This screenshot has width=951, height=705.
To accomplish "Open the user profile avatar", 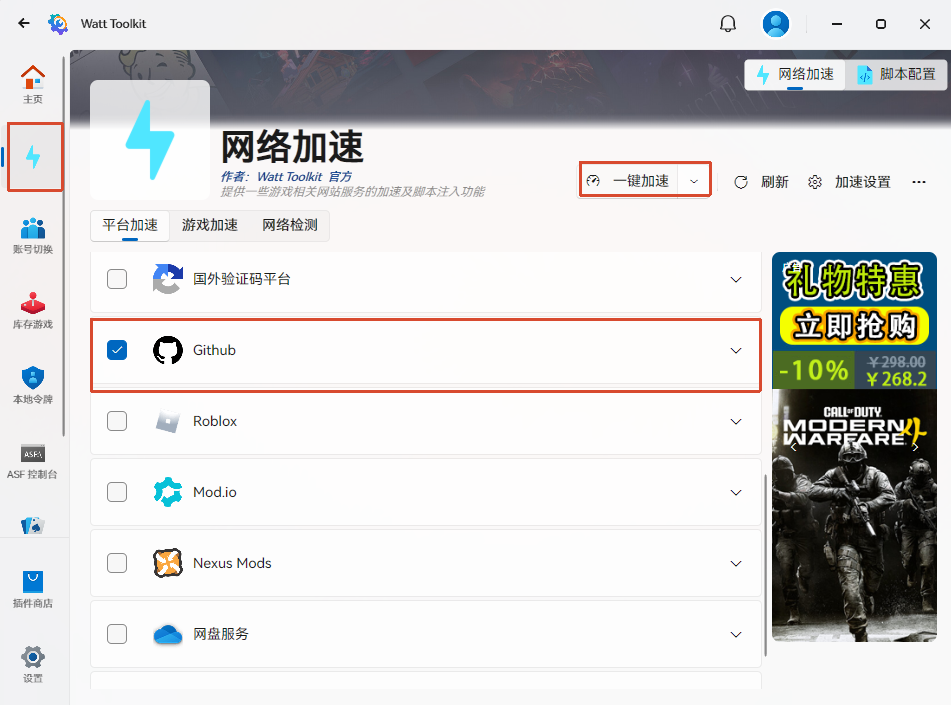I will (776, 24).
